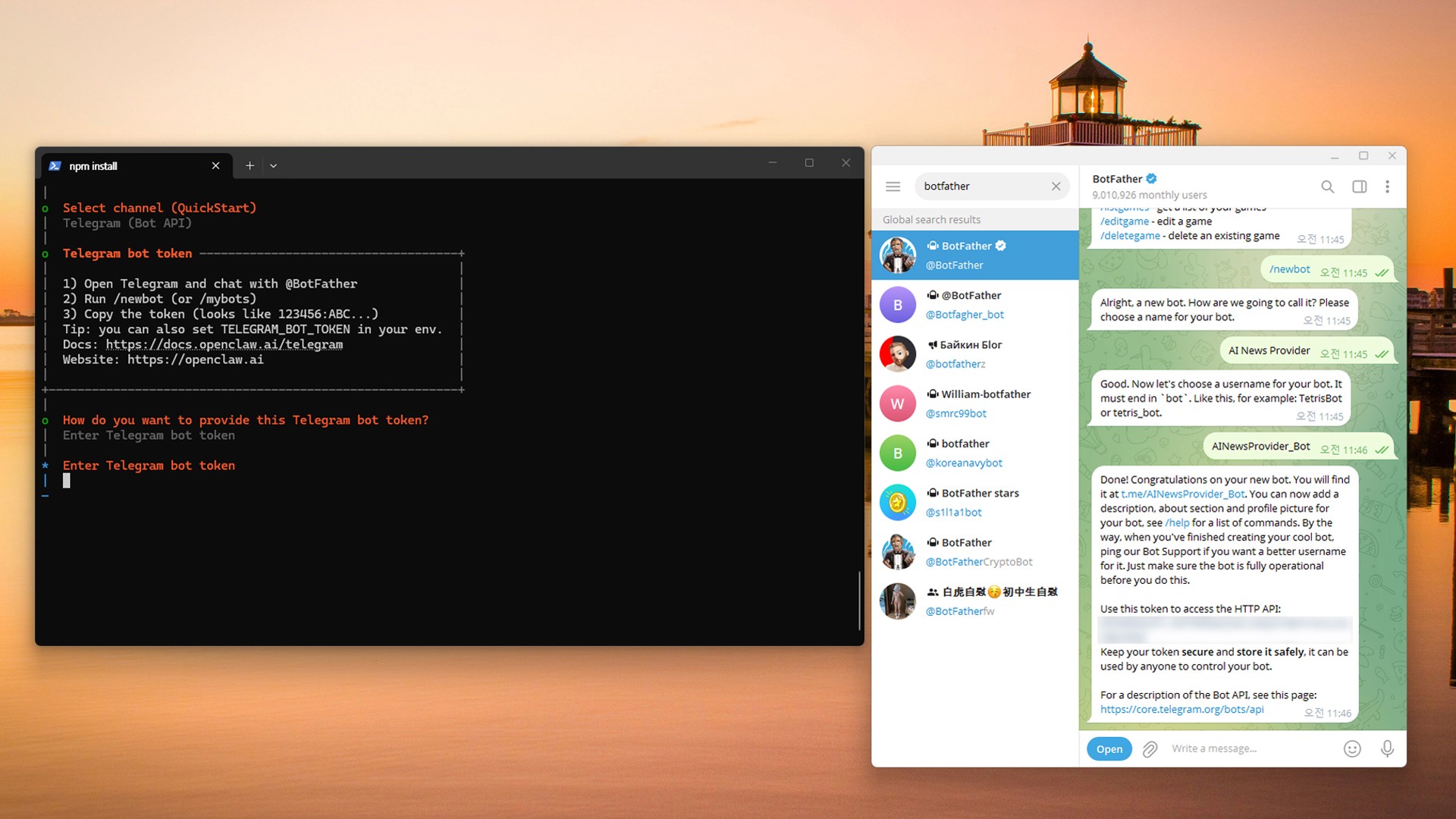Open t.me/AINewsProvider_Bot link

coord(1183,494)
